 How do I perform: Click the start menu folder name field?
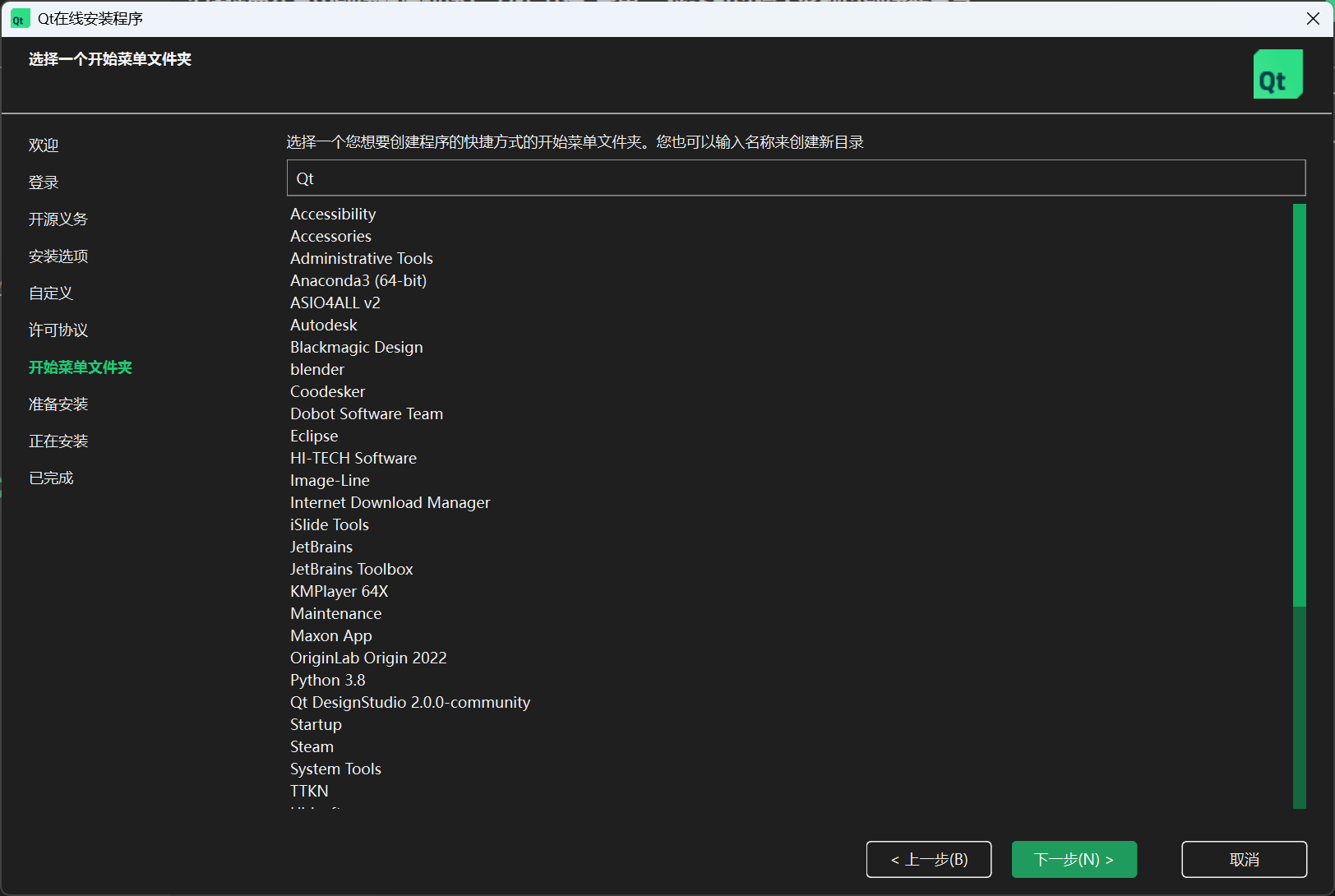pyautogui.click(x=796, y=178)
